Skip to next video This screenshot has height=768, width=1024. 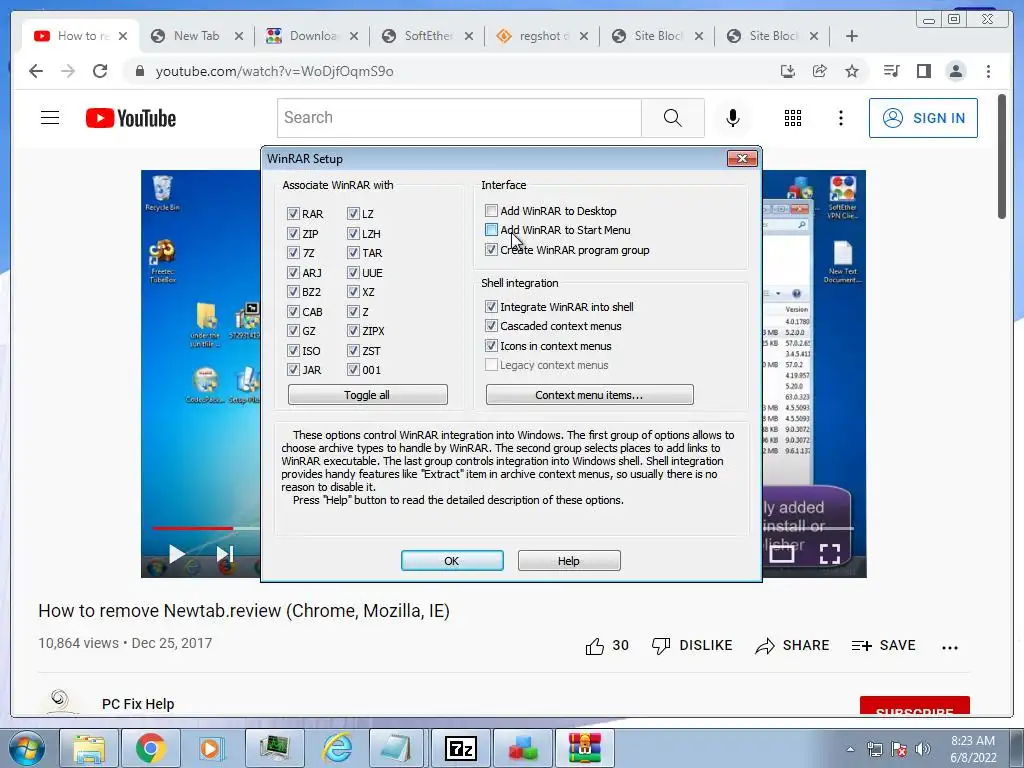[224, 554]
